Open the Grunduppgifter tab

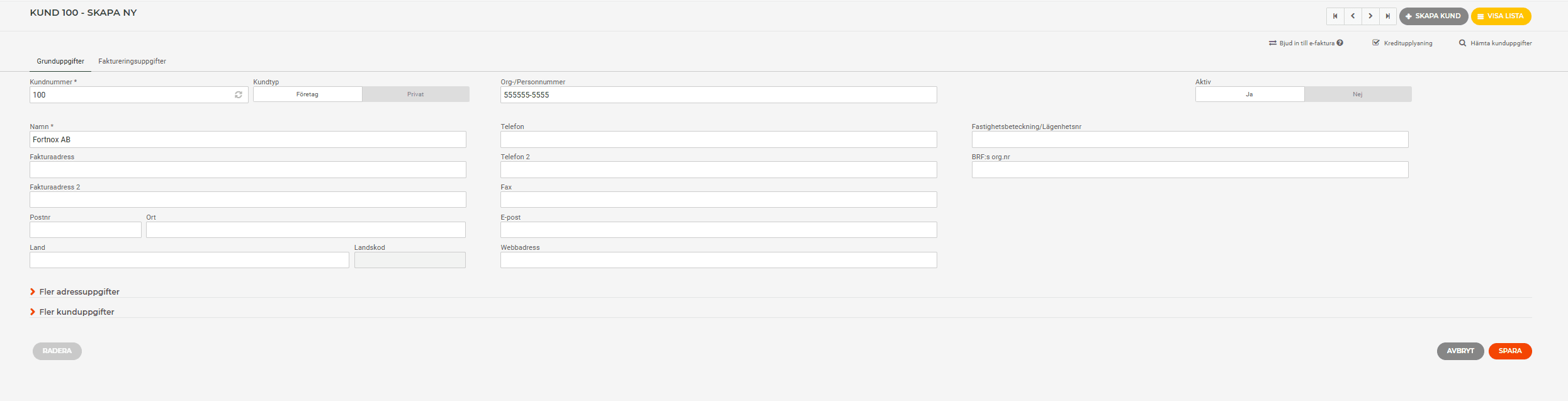60,61
